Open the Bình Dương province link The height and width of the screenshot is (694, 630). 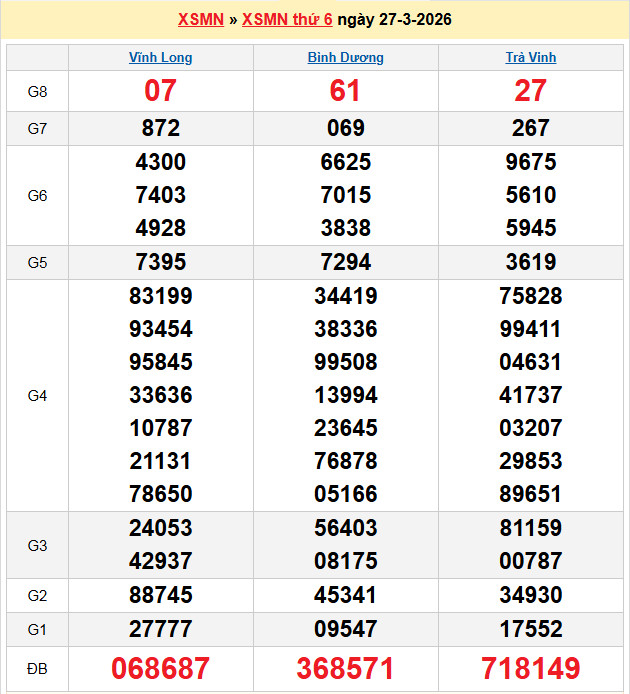[345, 58]
